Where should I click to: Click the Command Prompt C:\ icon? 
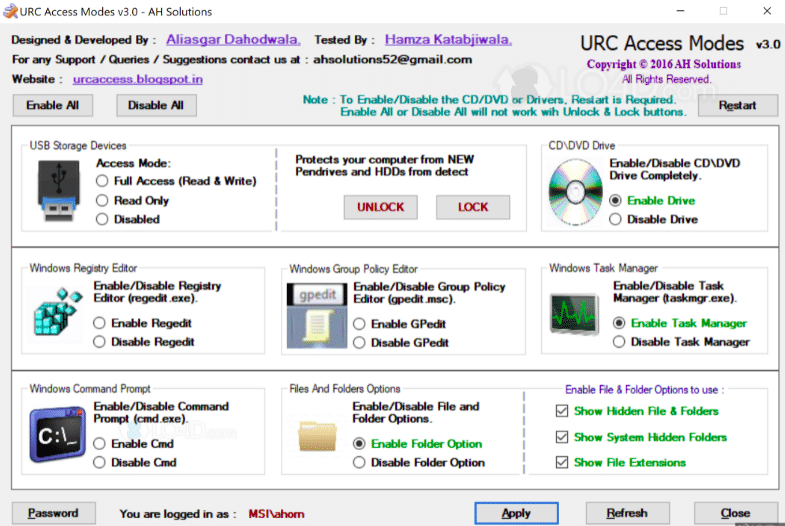click(x=58, y=434)
